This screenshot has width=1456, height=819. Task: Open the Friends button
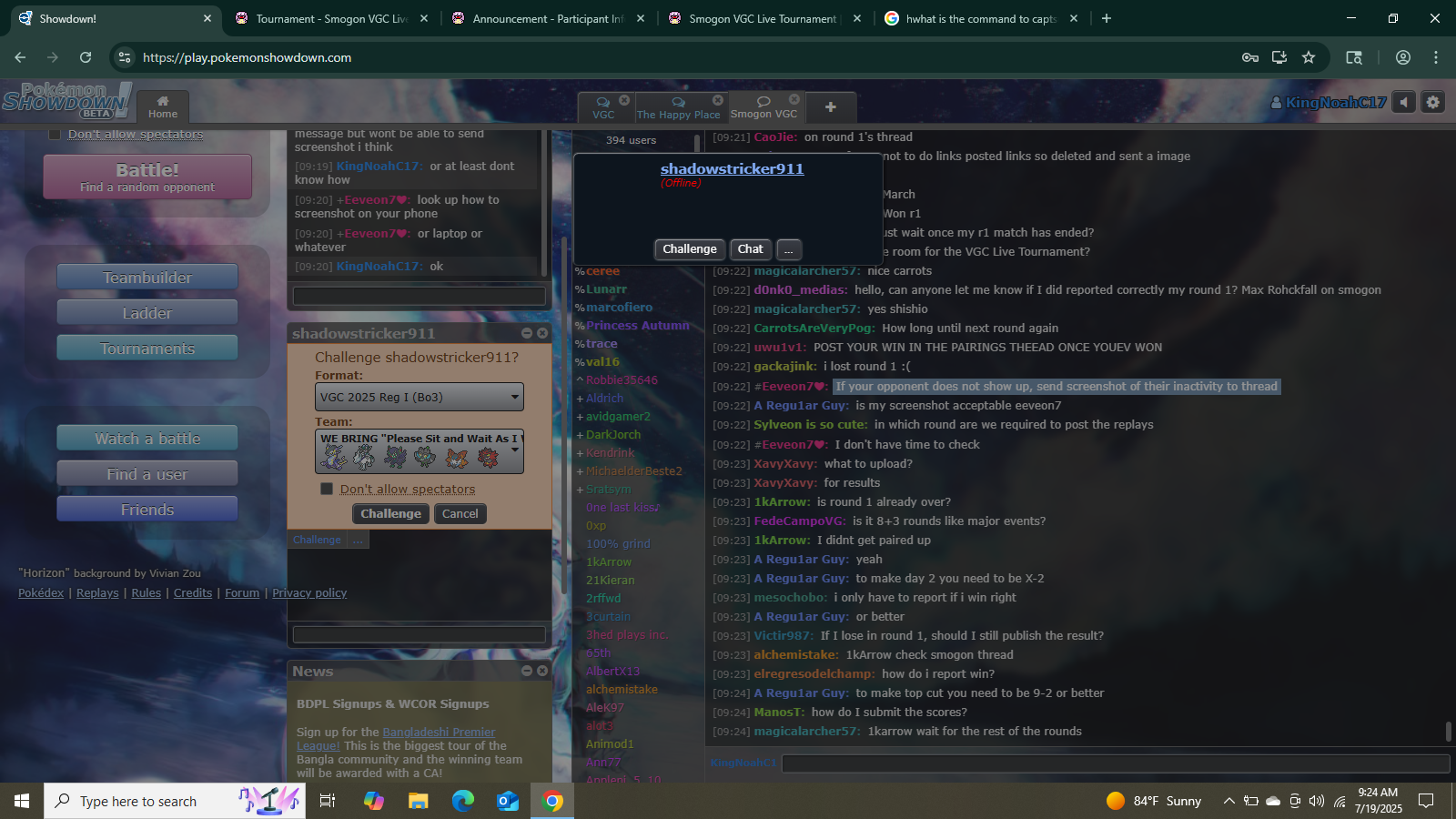pos(147,509)
